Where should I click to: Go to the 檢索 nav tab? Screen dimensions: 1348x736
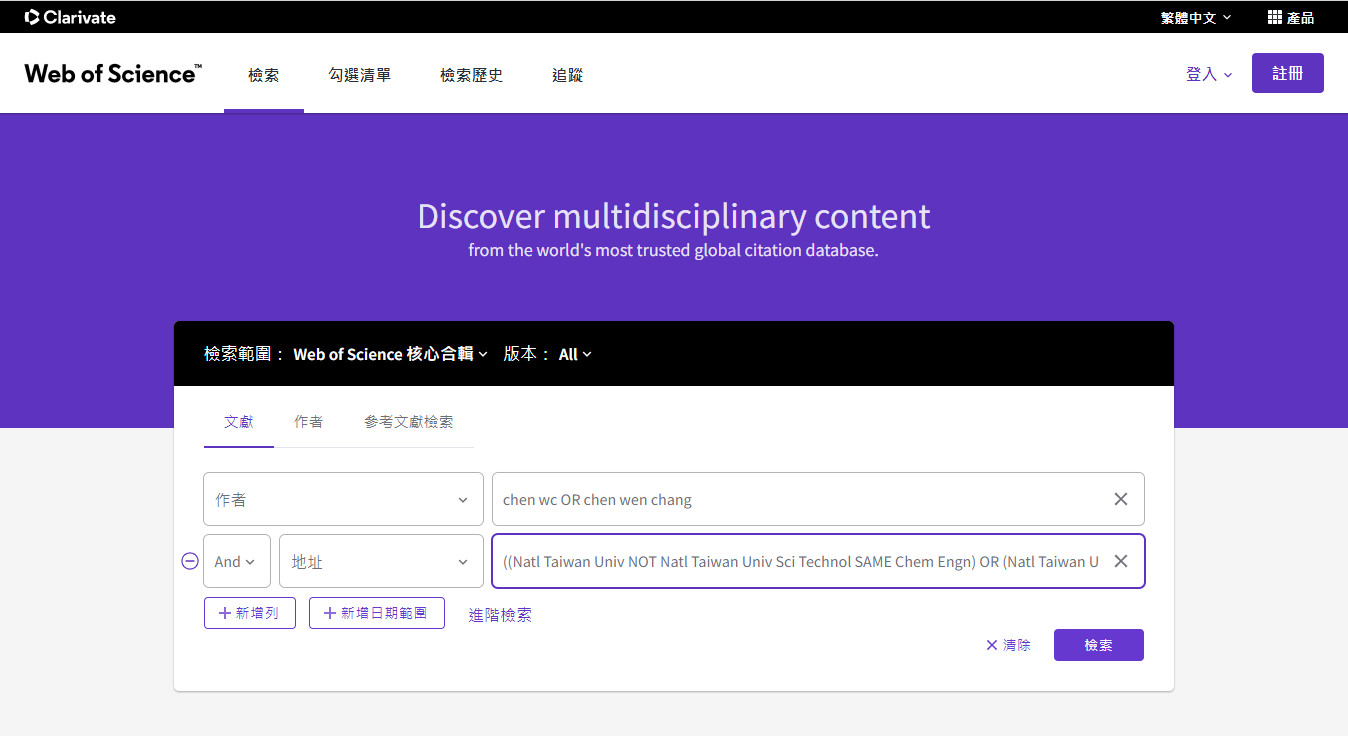click(x=264, y=75)
